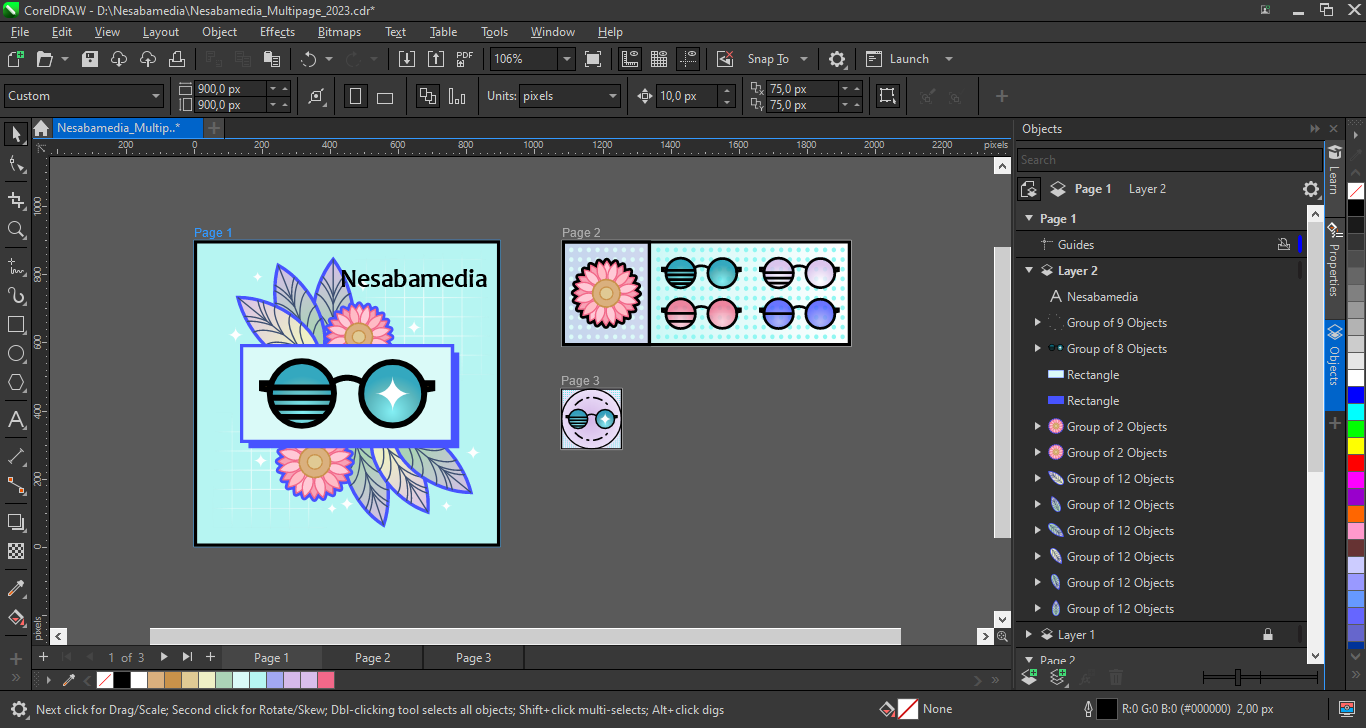Viewport: 1366px width, 728px height.
Task: Switch to the Page 2 tab
Action: pos(372,658)
